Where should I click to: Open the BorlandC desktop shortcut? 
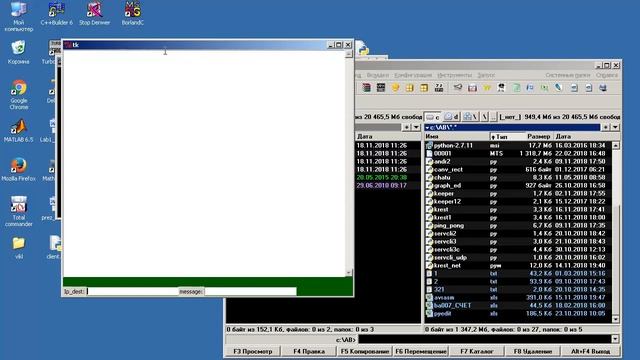point(133,14)
